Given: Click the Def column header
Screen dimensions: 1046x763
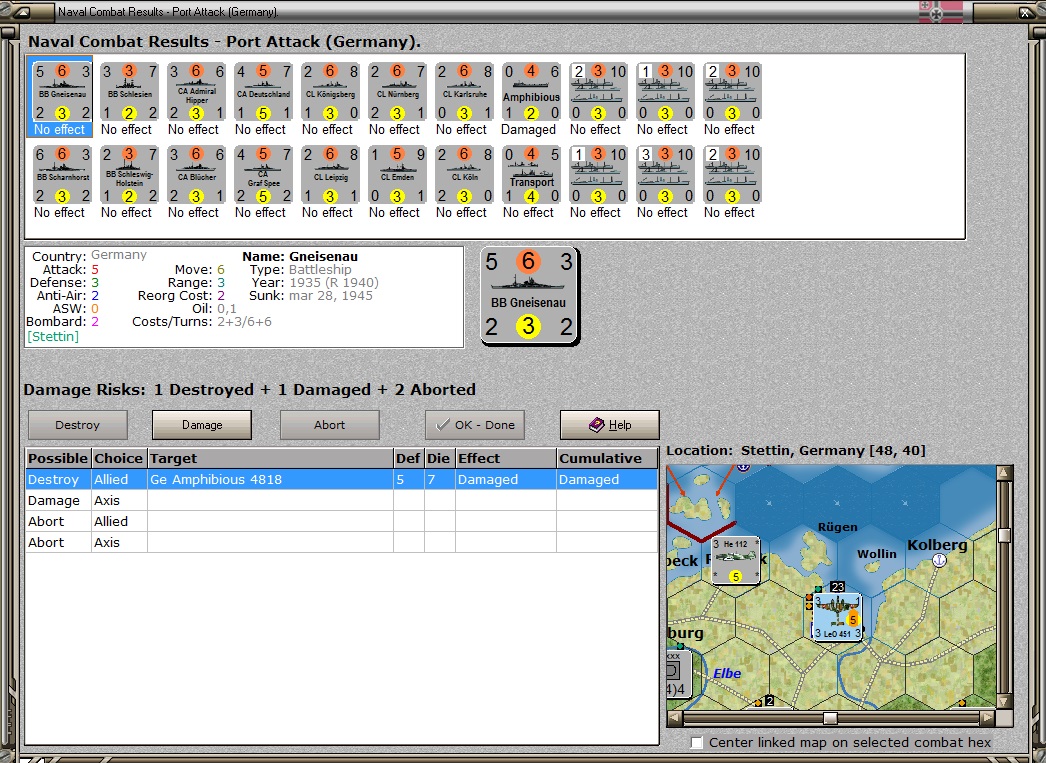Looking at the screenshot, I should pos(408,458).
